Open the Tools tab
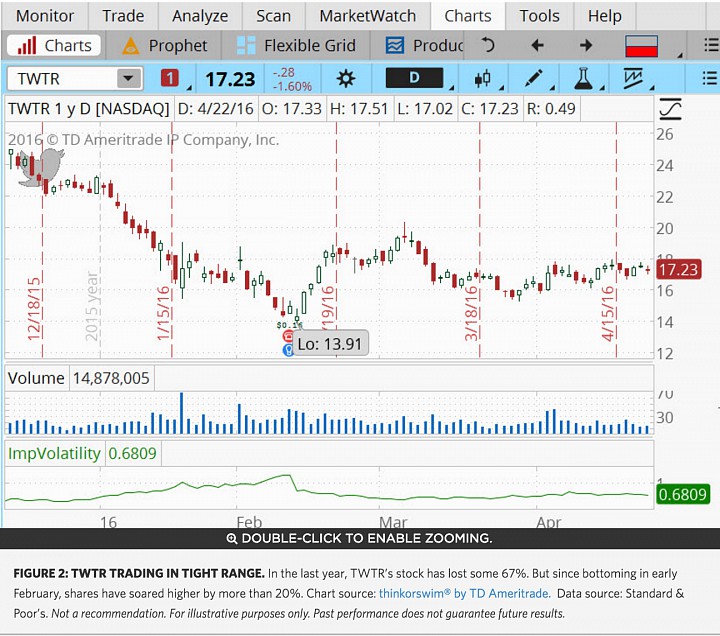This screenshot has width=720, height=636. point(539,16)
